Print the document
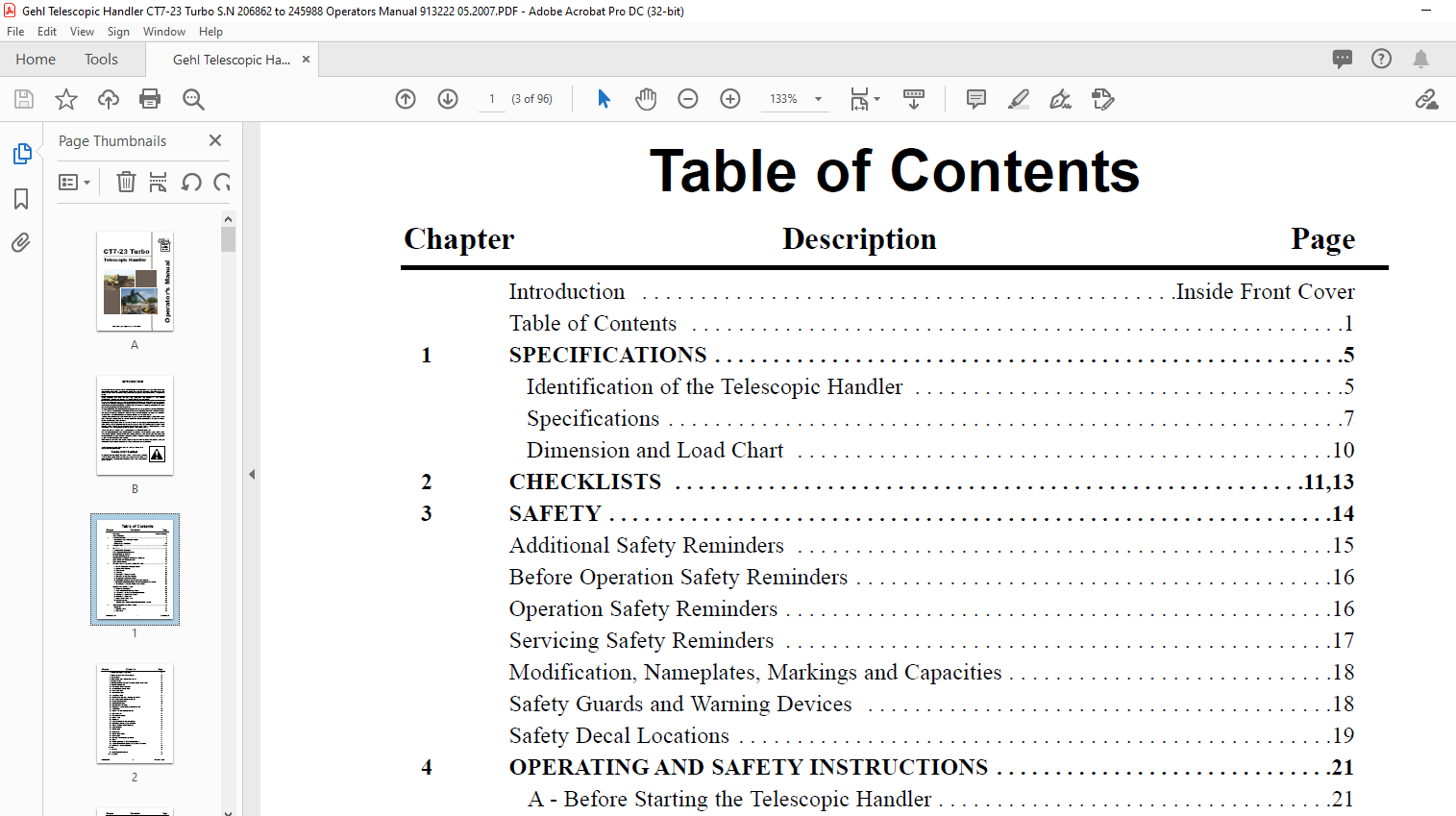The height and width of the screenshot is (816, 1456). coord(150,99)
